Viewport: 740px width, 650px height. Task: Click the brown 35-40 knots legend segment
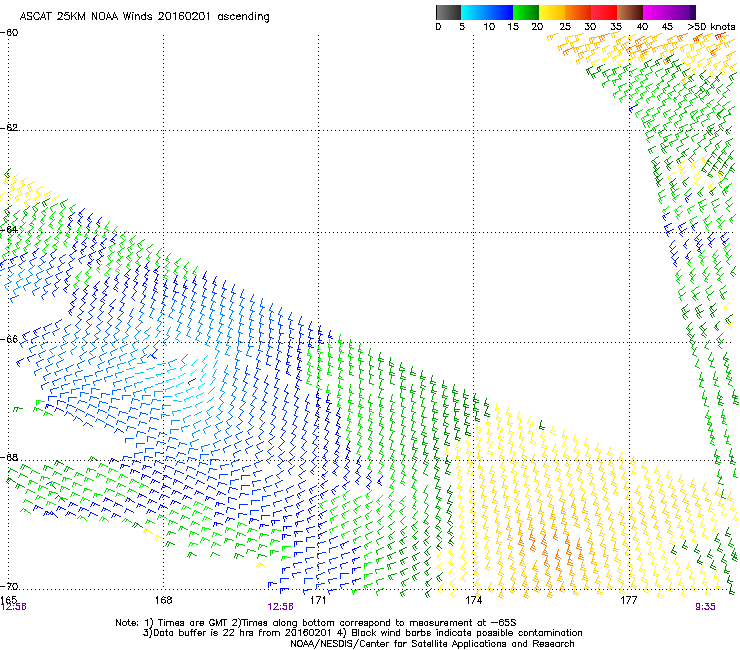click(x=630, y=12)
